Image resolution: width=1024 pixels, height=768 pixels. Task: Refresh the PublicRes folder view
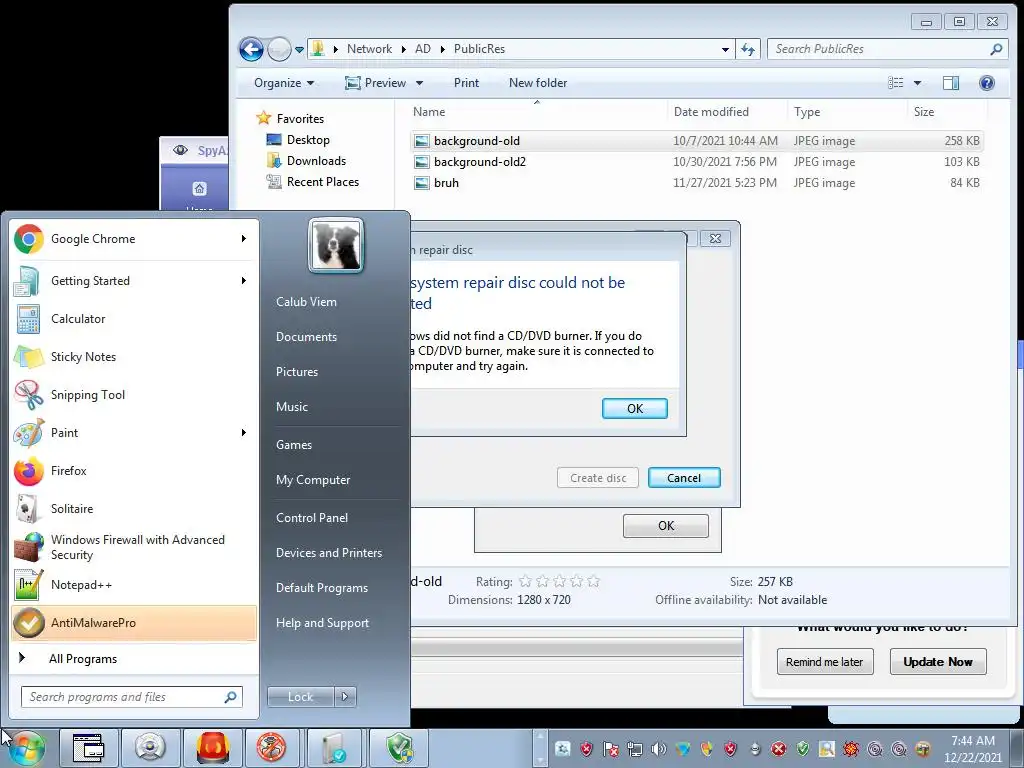click(x=748, y=49)
